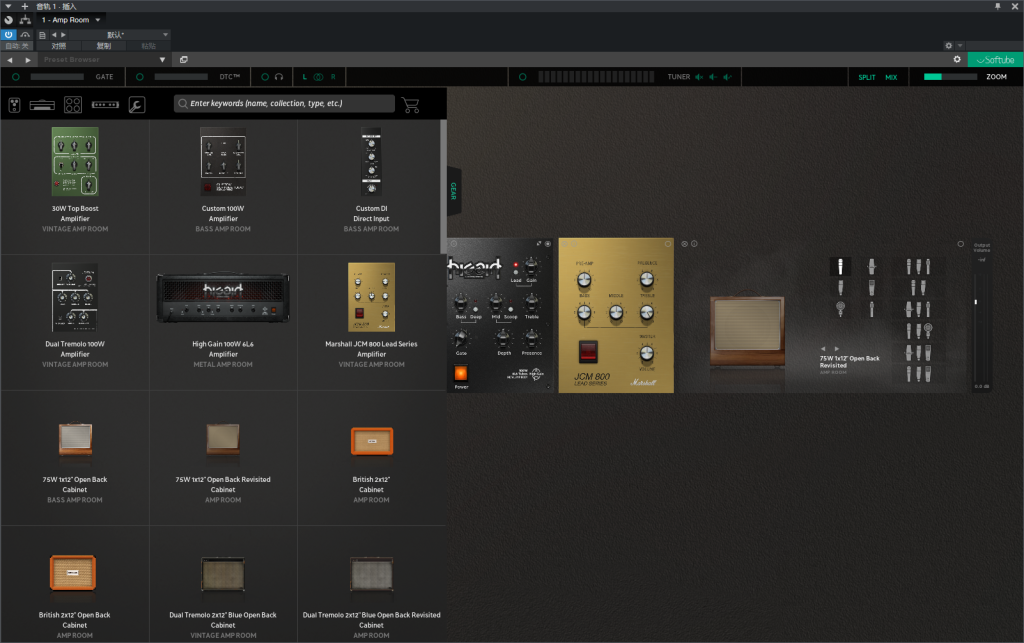This screenshot has width=1024, height=643.
Task: Click the GATE threshold slider bar
Action: pos(57,77)
